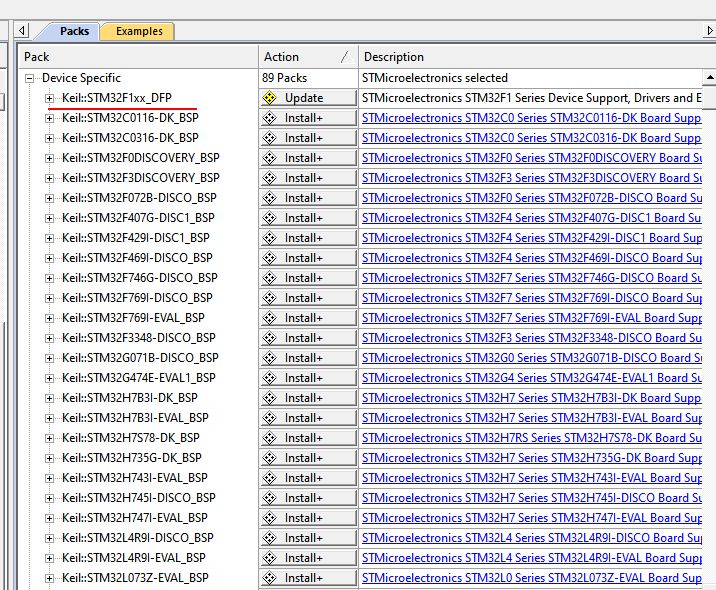Expand Keil::STM32F072B-DISCO_BSP node

tap(49, 198)
